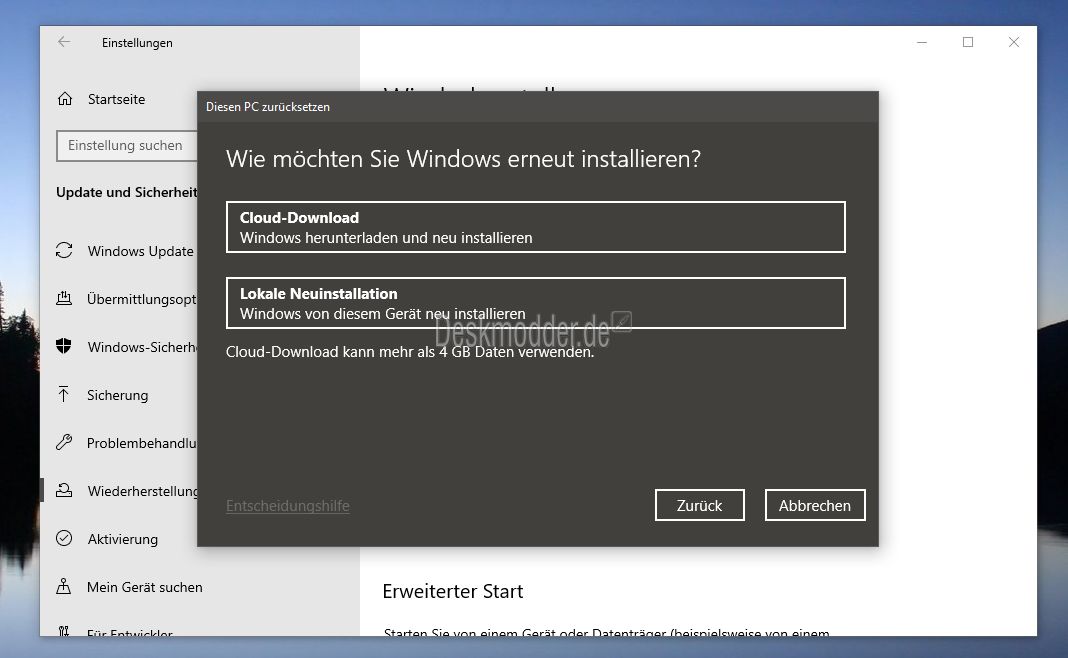Screen dimensions: 1068x658
Task: Close the Einstellungen window
Action: [x=1014, y=42]
